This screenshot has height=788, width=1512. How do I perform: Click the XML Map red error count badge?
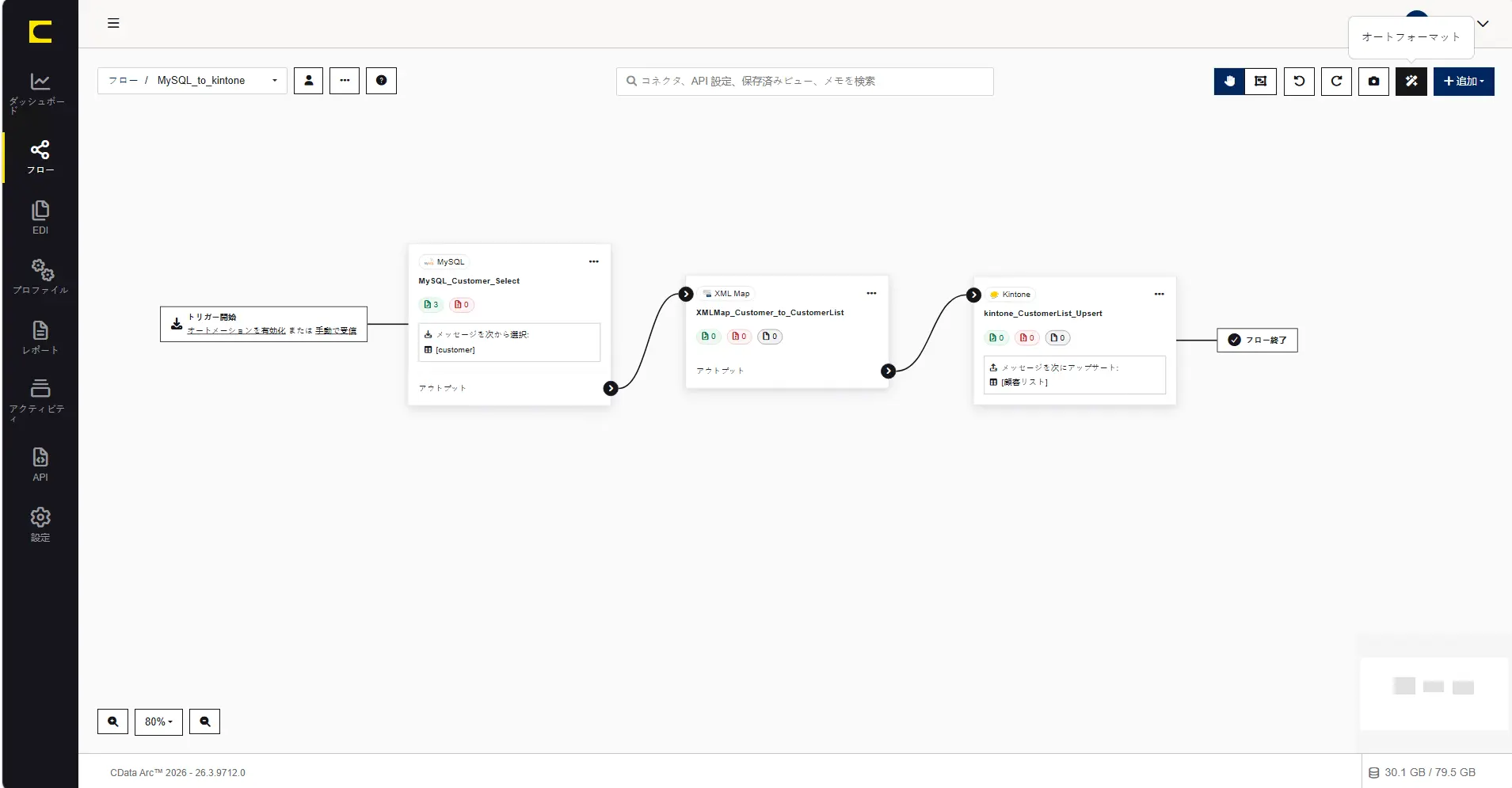coord(739,337)
